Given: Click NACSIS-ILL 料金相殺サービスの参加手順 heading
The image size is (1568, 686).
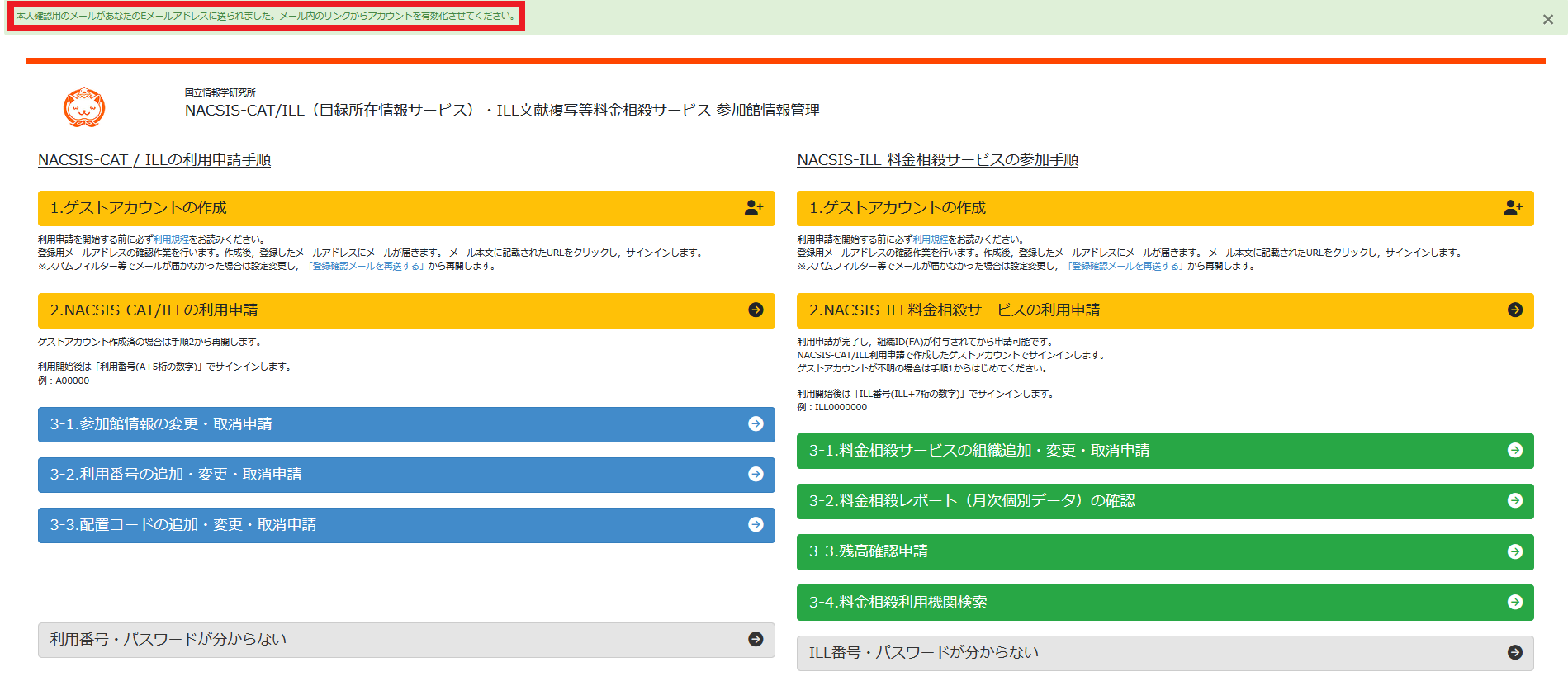Looking at the screenshot, I should click(938, 160).
